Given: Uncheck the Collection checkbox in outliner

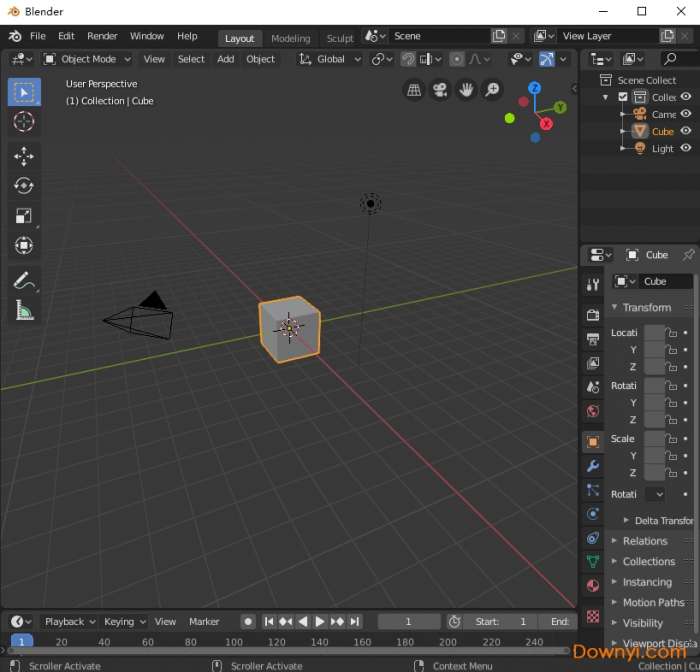Looking at the screenshot, I should (x=623, y=98).
